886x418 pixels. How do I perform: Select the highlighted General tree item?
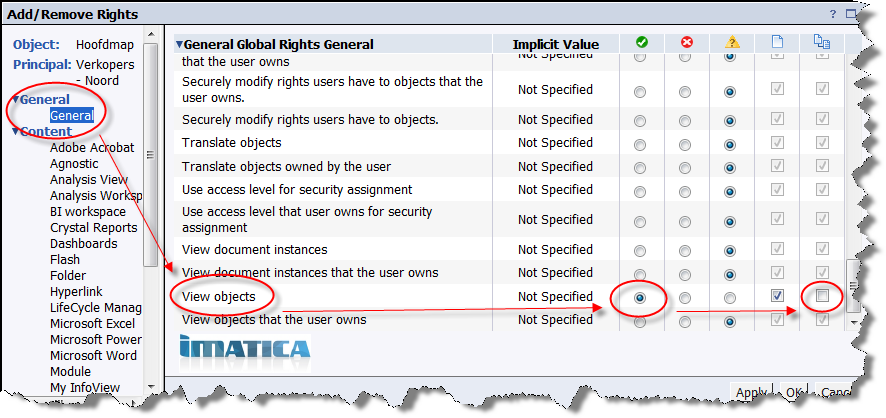[x=72, y=115]
